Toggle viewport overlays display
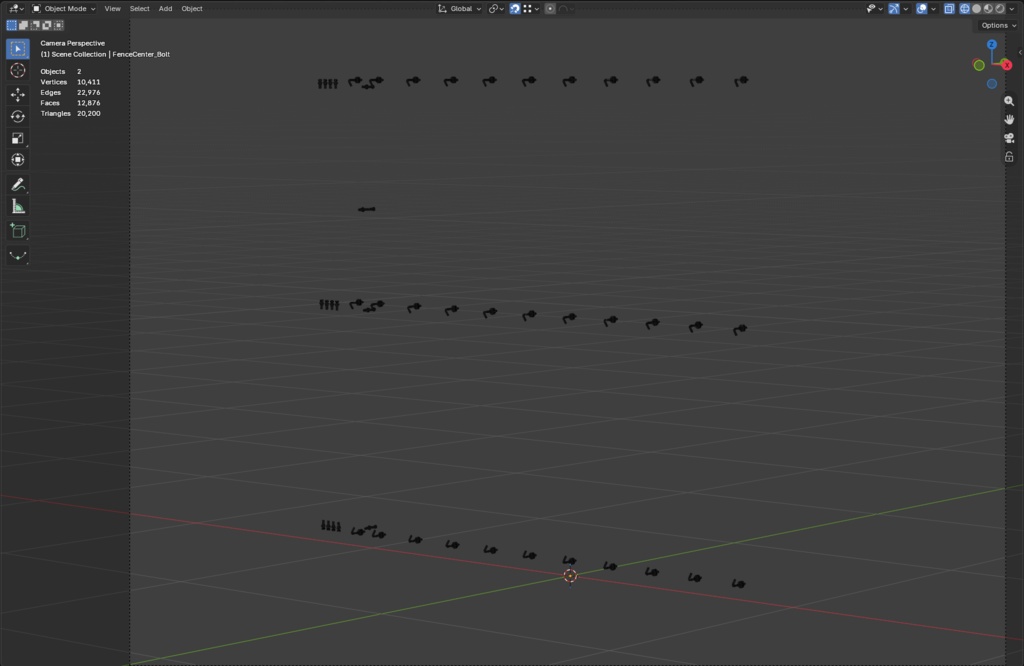The height and width of the screenshot is (666, 1024). click(x=921, y=8)
